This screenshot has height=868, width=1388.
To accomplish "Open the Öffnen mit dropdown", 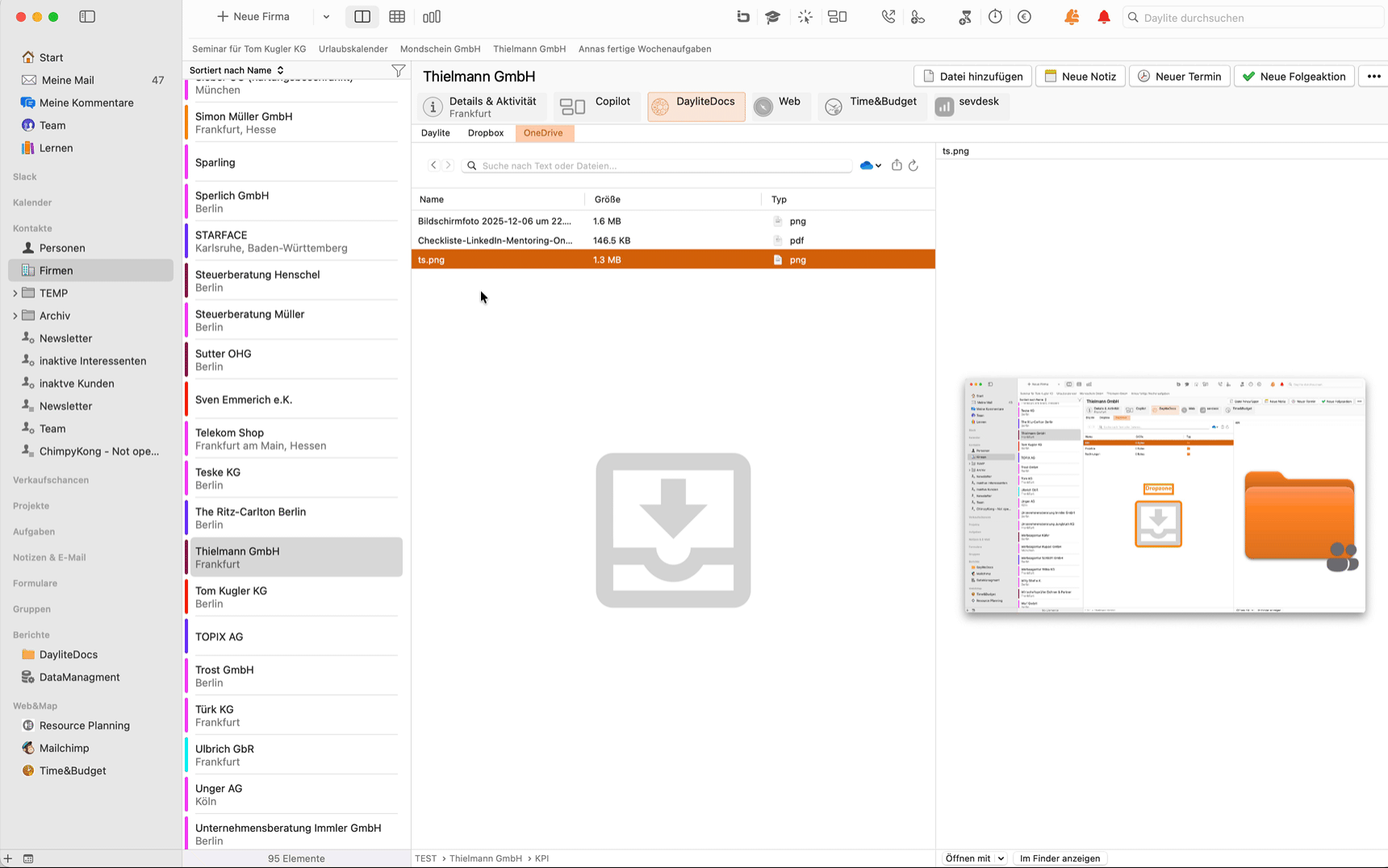I will click(x=975, y=858).
